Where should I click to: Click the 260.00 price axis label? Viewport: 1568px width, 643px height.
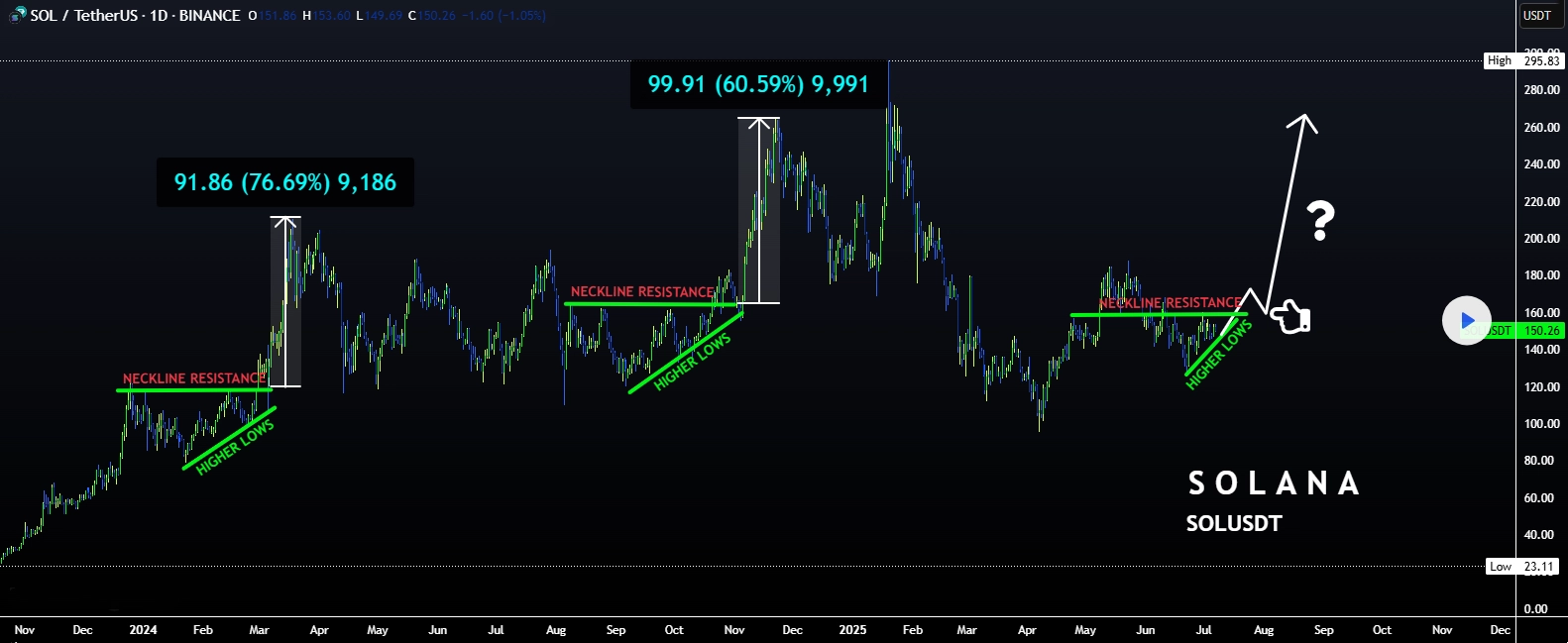(x=1542, y=128)
